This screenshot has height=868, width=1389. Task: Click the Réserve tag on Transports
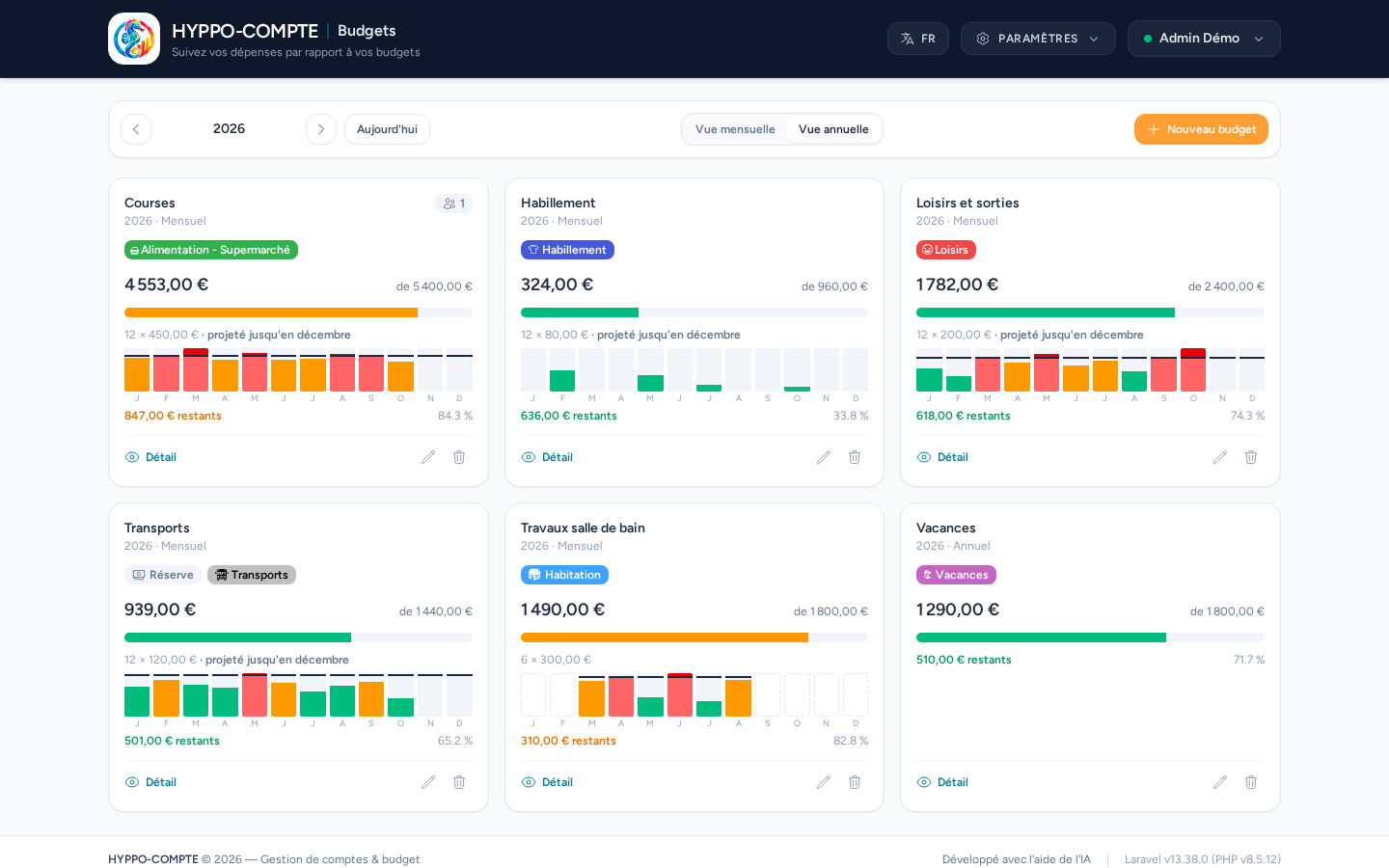click(163, 575)
